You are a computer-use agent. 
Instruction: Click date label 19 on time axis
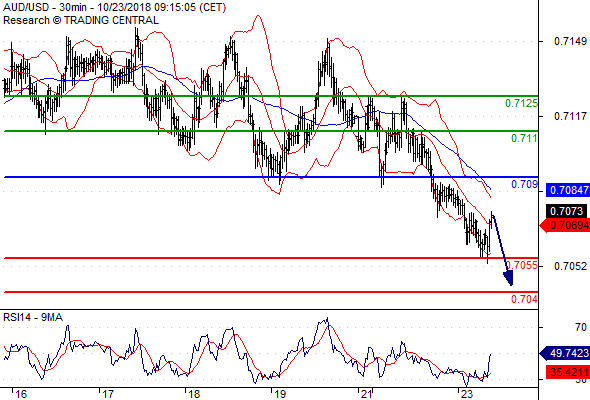(x=280, y=394)
